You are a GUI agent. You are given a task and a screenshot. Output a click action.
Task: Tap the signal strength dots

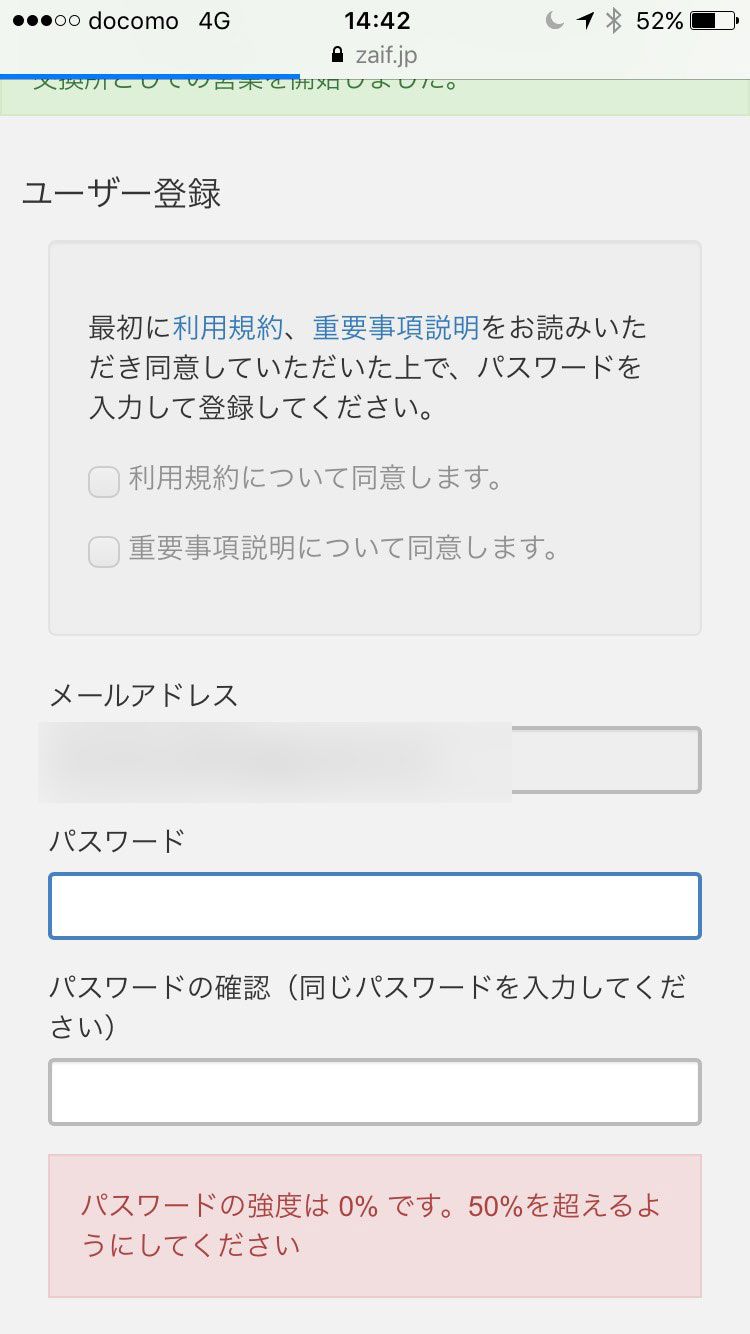[44, 21]
